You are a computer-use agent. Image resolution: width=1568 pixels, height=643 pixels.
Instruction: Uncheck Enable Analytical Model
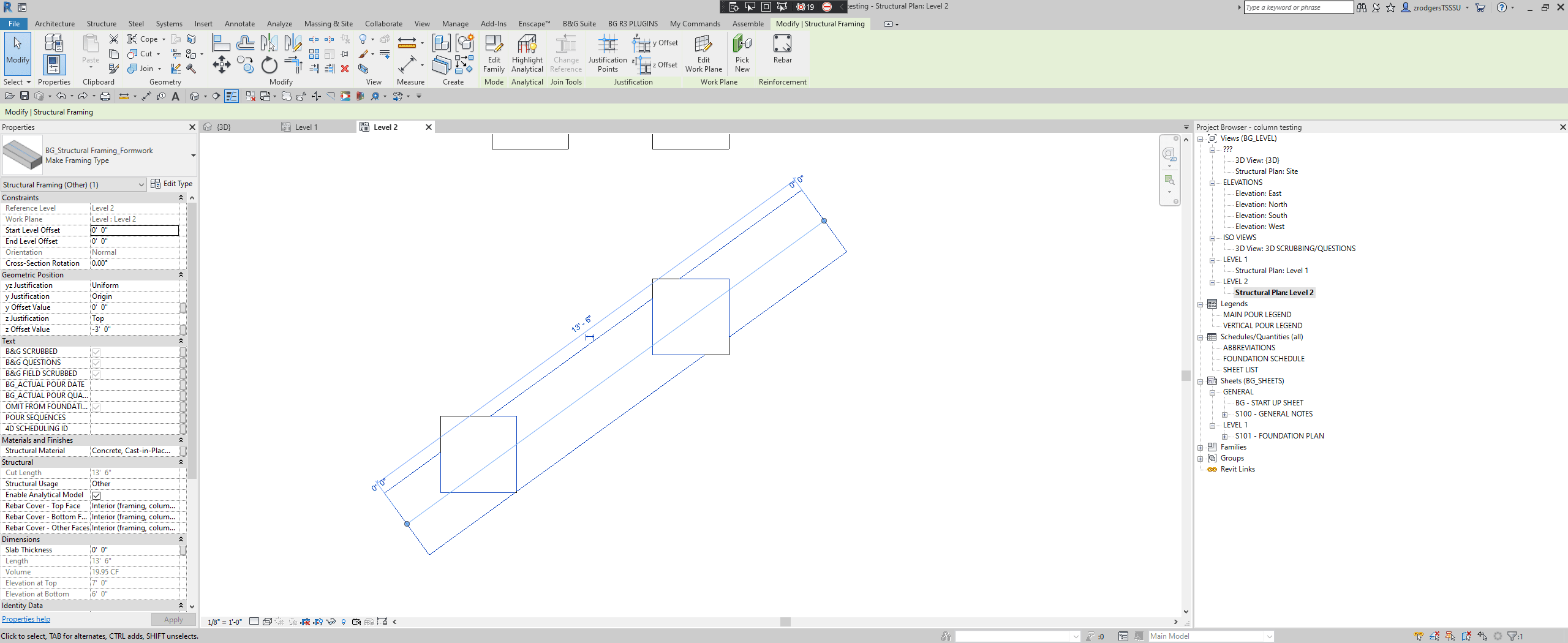tap(96, 495)
